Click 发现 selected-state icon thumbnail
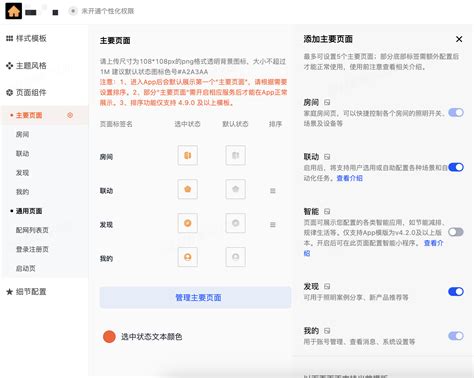The image size is (474, 378). [188, 223]
